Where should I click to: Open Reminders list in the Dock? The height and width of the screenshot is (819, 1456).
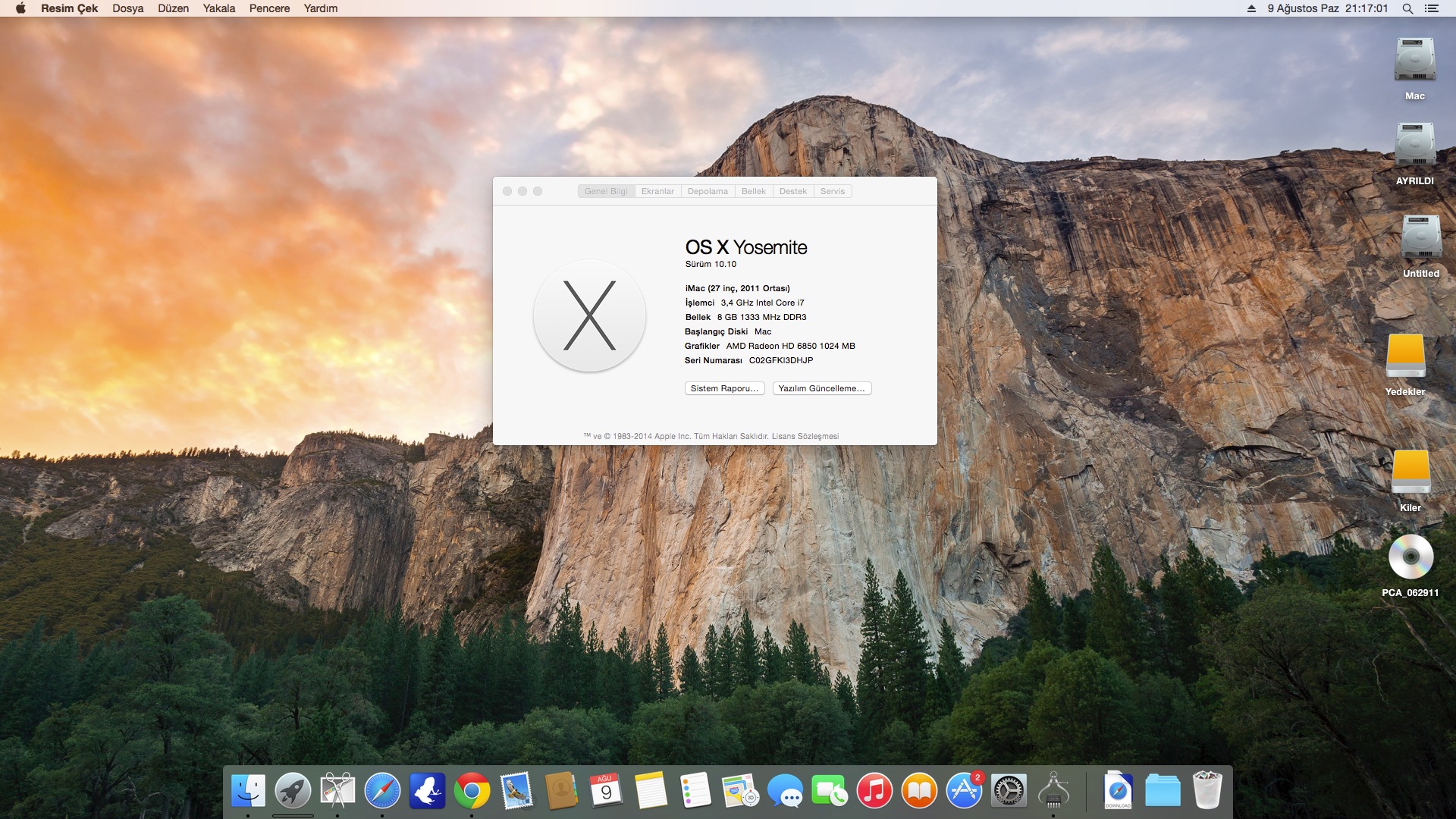pyautogui.click(x=695, y=791)
